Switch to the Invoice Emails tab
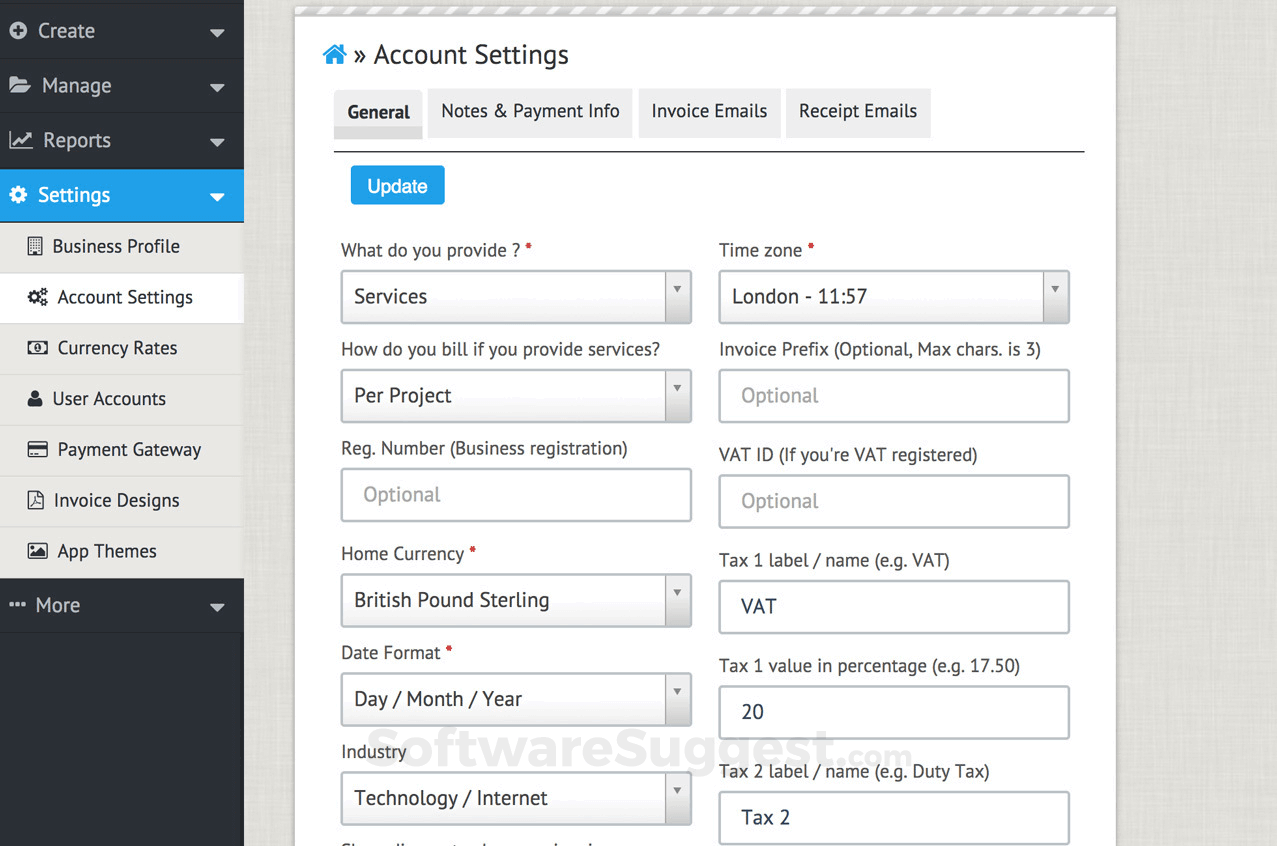This screenshot has height=846, width=1277. [x=709, y=112]
